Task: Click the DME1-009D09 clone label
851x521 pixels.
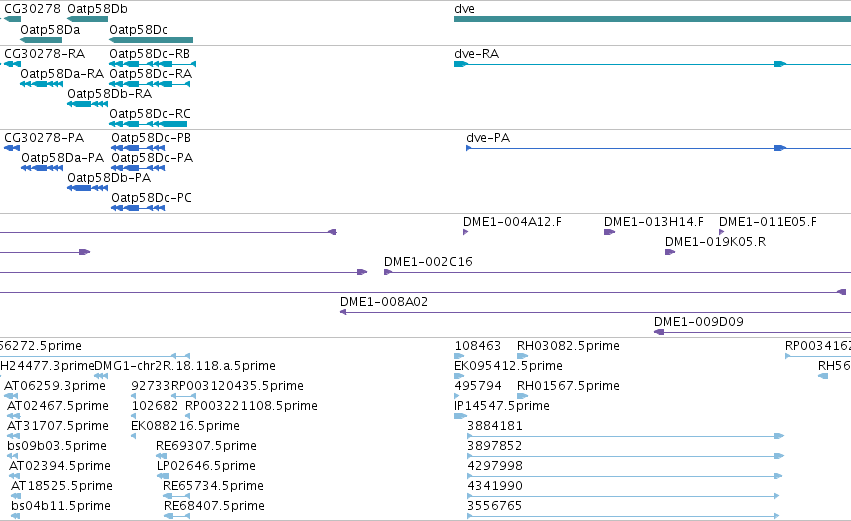Action: (x=698, y=322)
